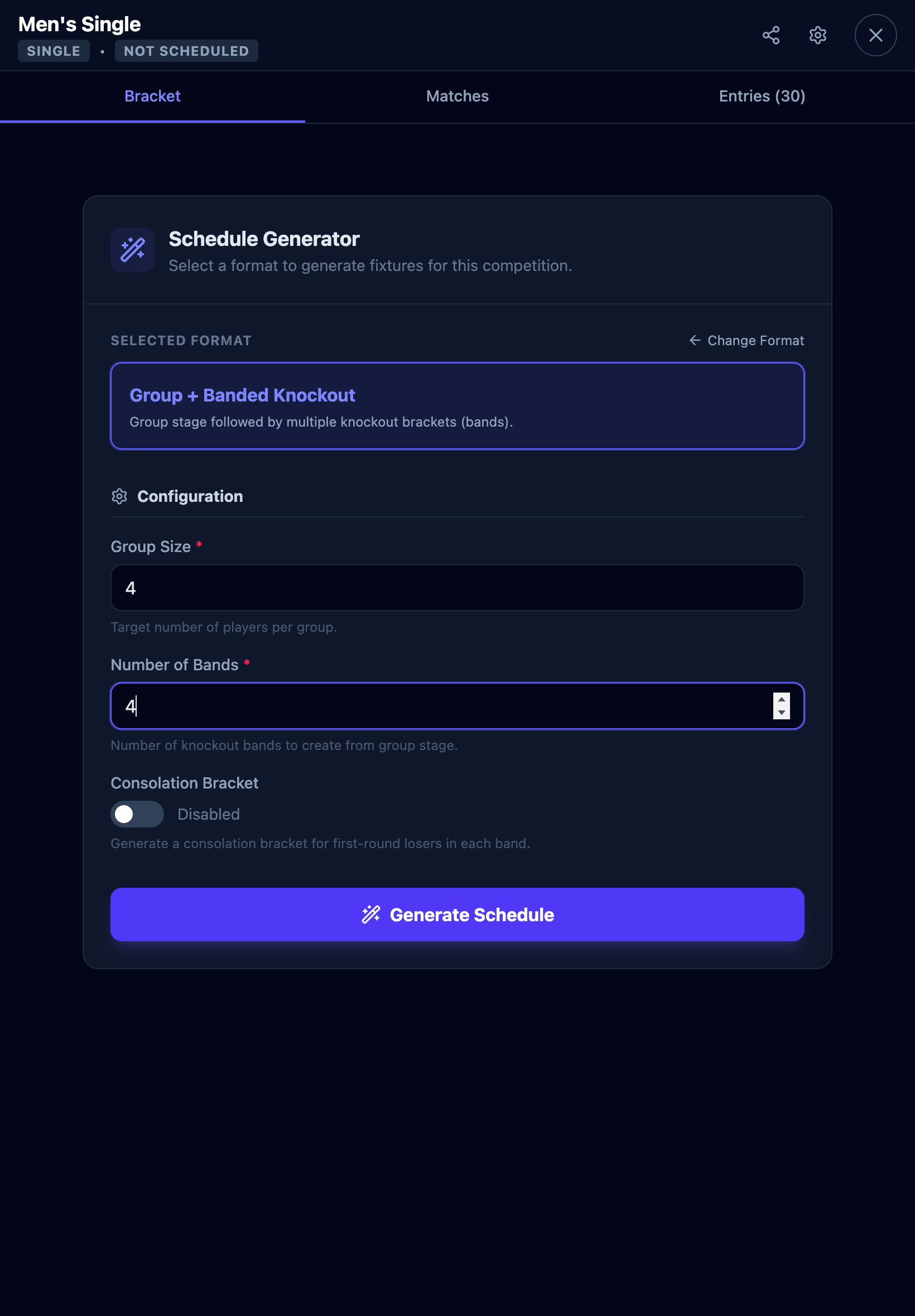Viewport: 915px width, 1316px height.
Task: Select the Group + Banded Knockout format card
Action: tap(457, 406)
